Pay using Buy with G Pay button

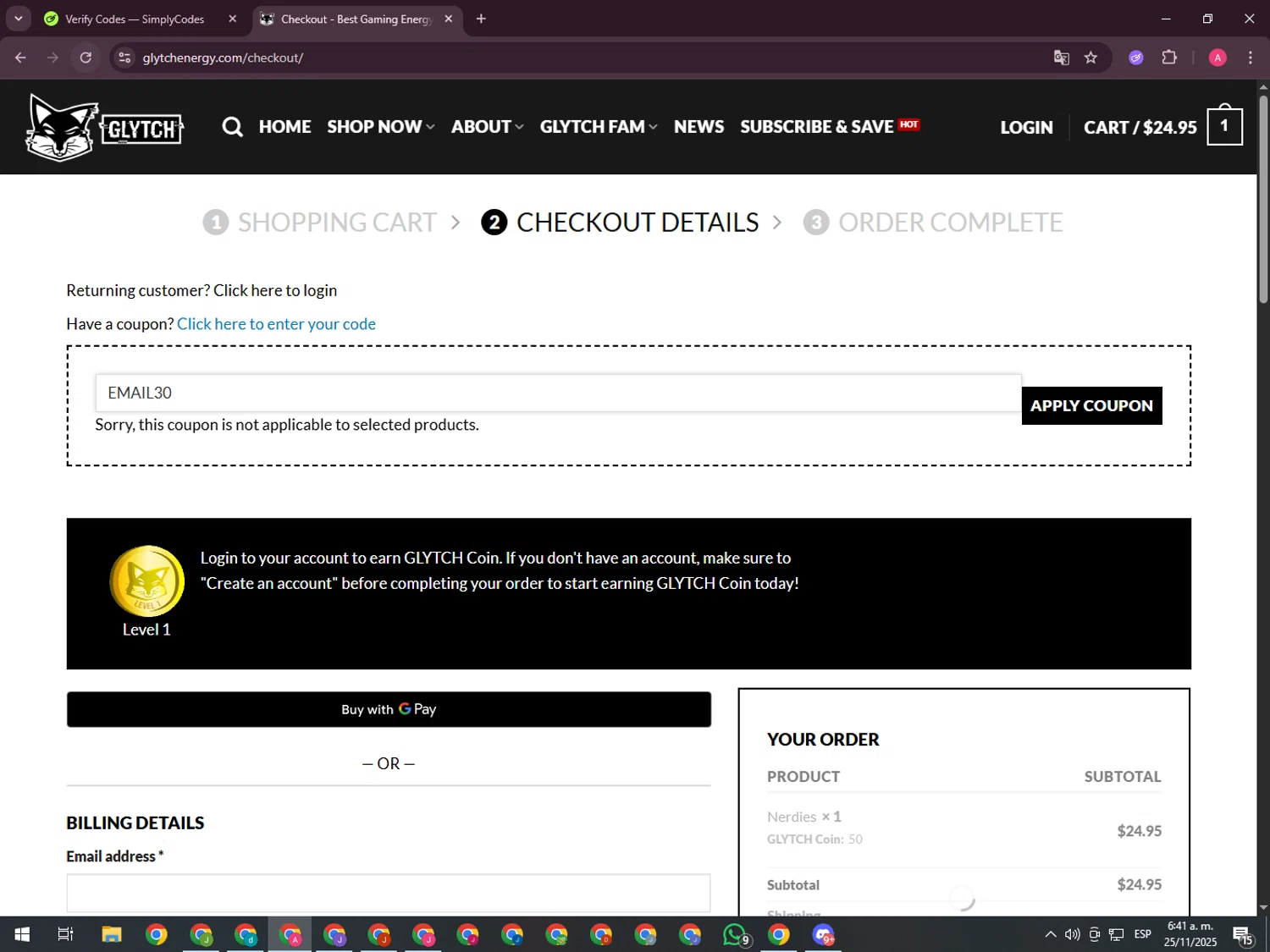(389, 709)
